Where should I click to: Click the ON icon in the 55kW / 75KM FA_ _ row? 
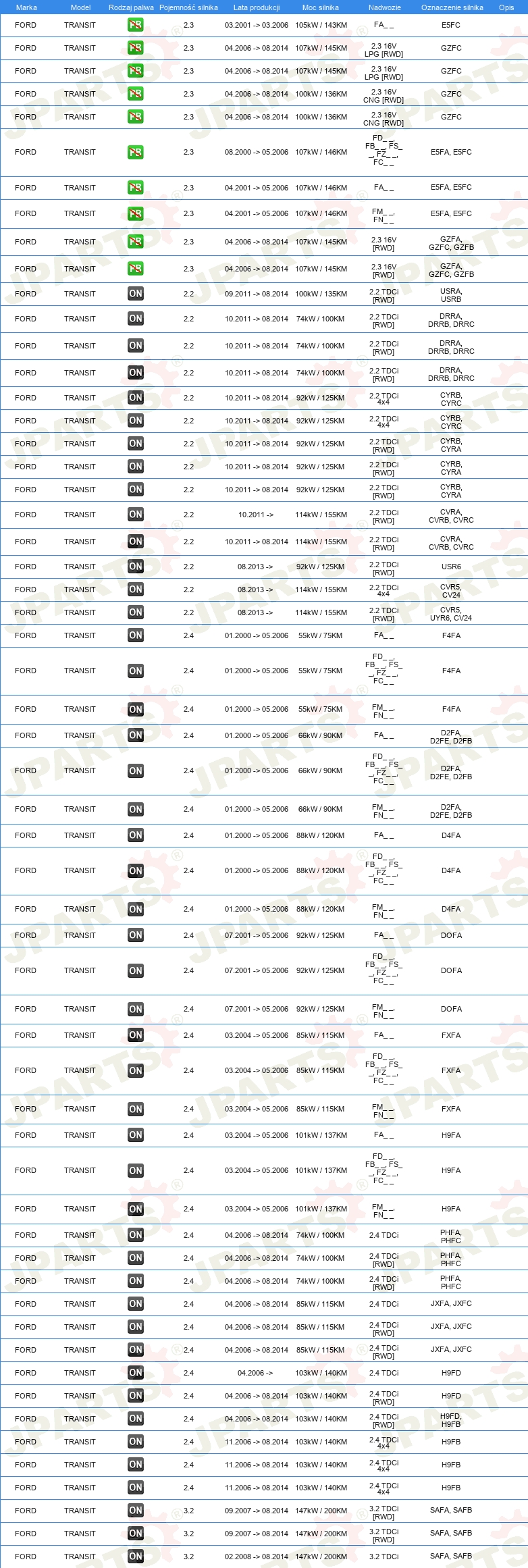pyautogui.click(x=136, y=635)
